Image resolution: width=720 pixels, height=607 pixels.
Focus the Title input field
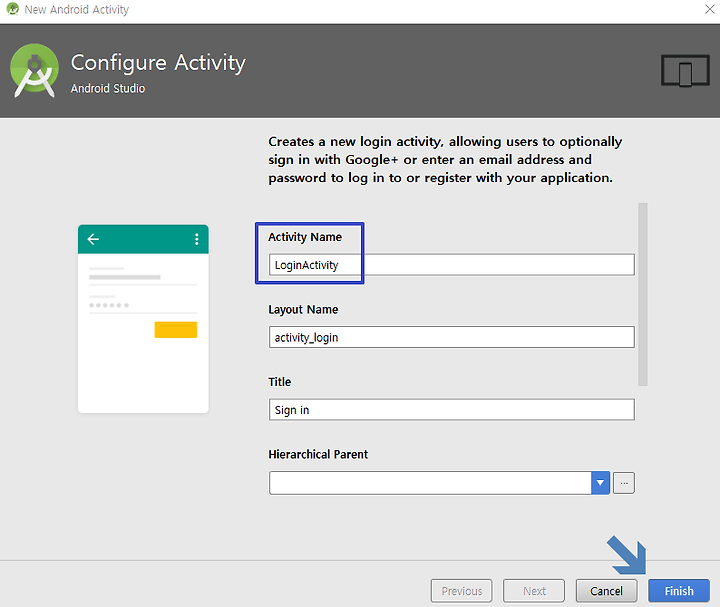[x=451, y=410]
